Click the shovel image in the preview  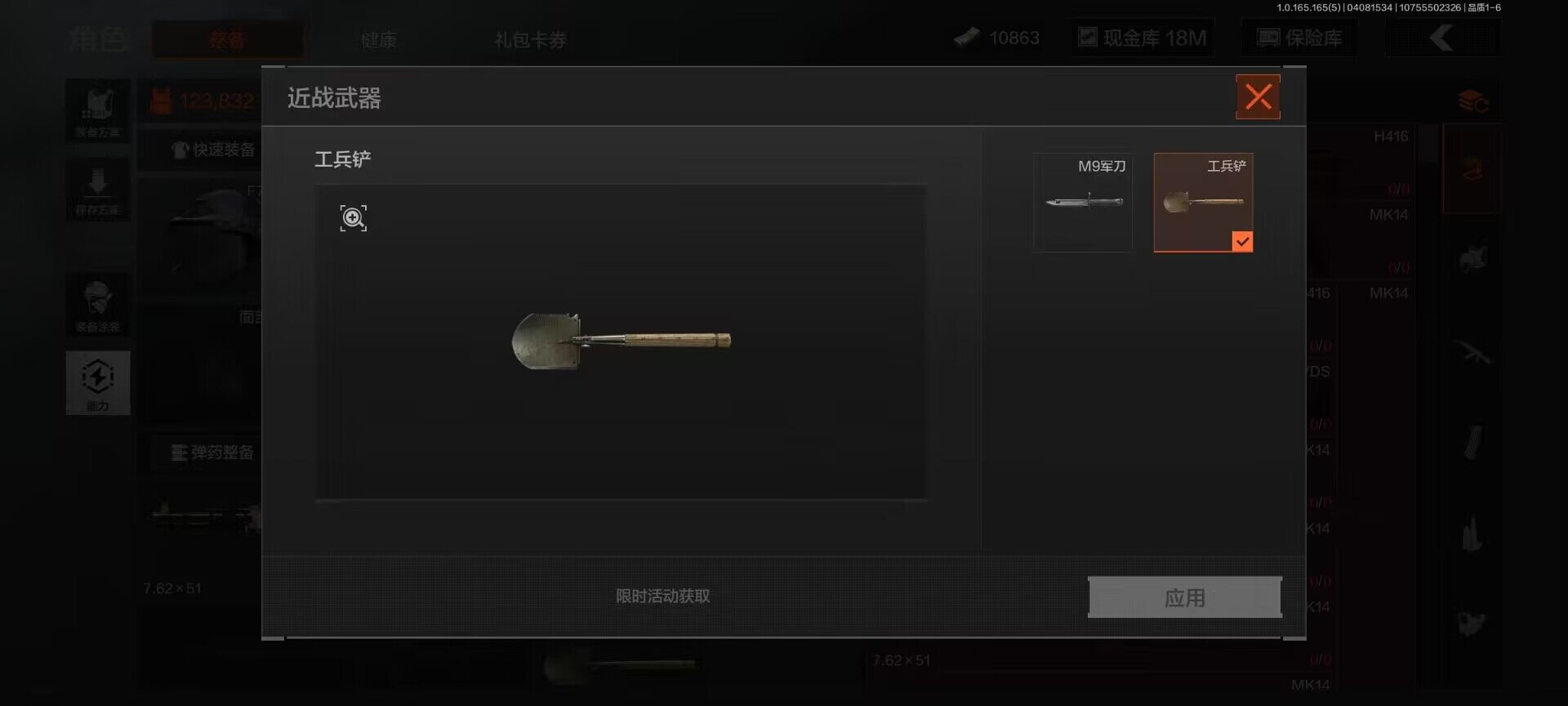[x=621, y=341]
